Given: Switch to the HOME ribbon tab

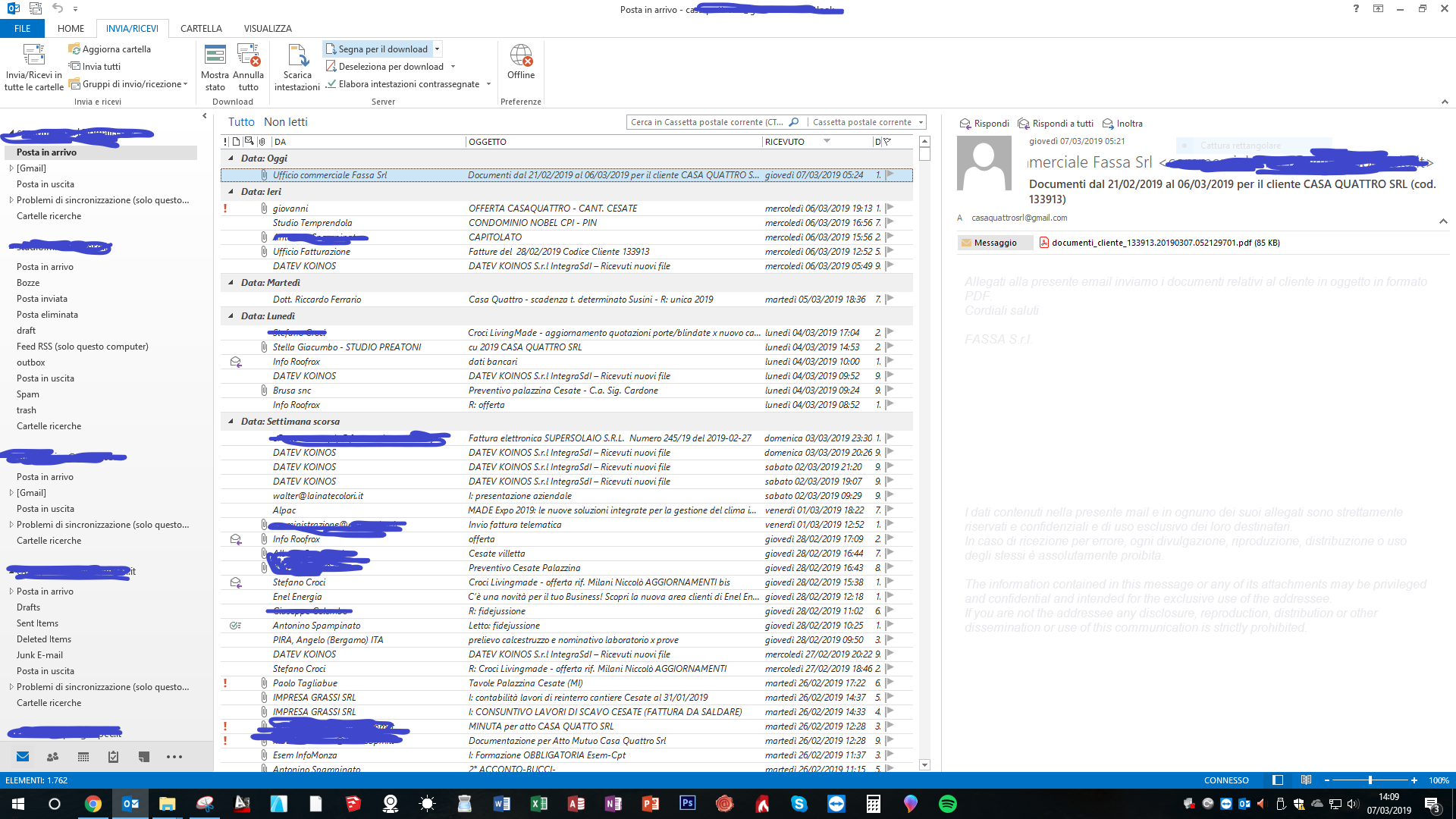Looking at the screenshot, I should tap(71, 29).
